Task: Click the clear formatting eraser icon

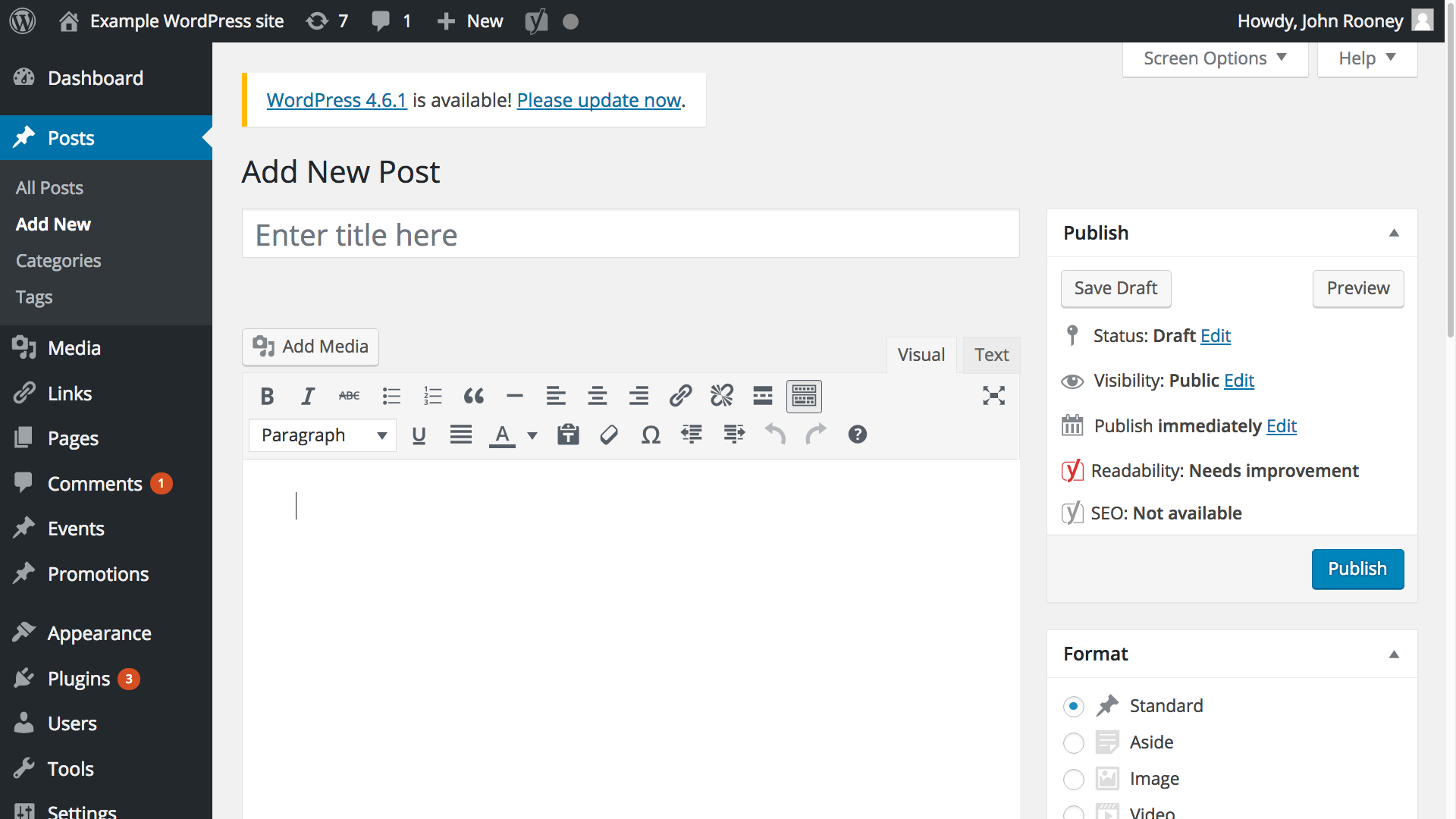Action: click(609, 435)
